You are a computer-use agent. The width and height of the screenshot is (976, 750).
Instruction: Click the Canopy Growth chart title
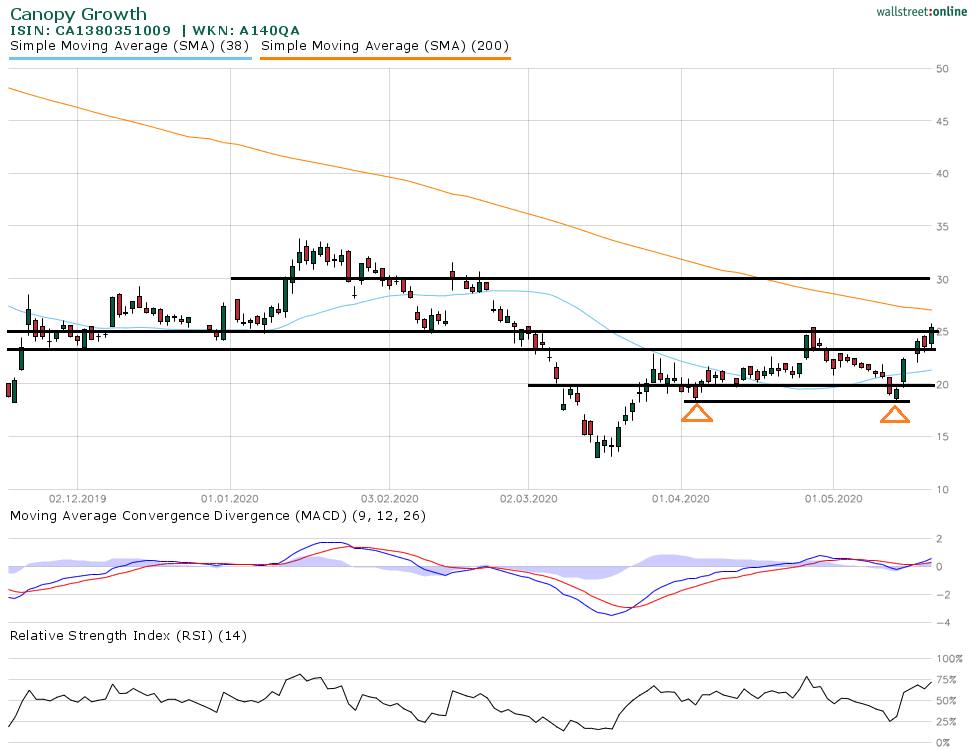(78, 14)
